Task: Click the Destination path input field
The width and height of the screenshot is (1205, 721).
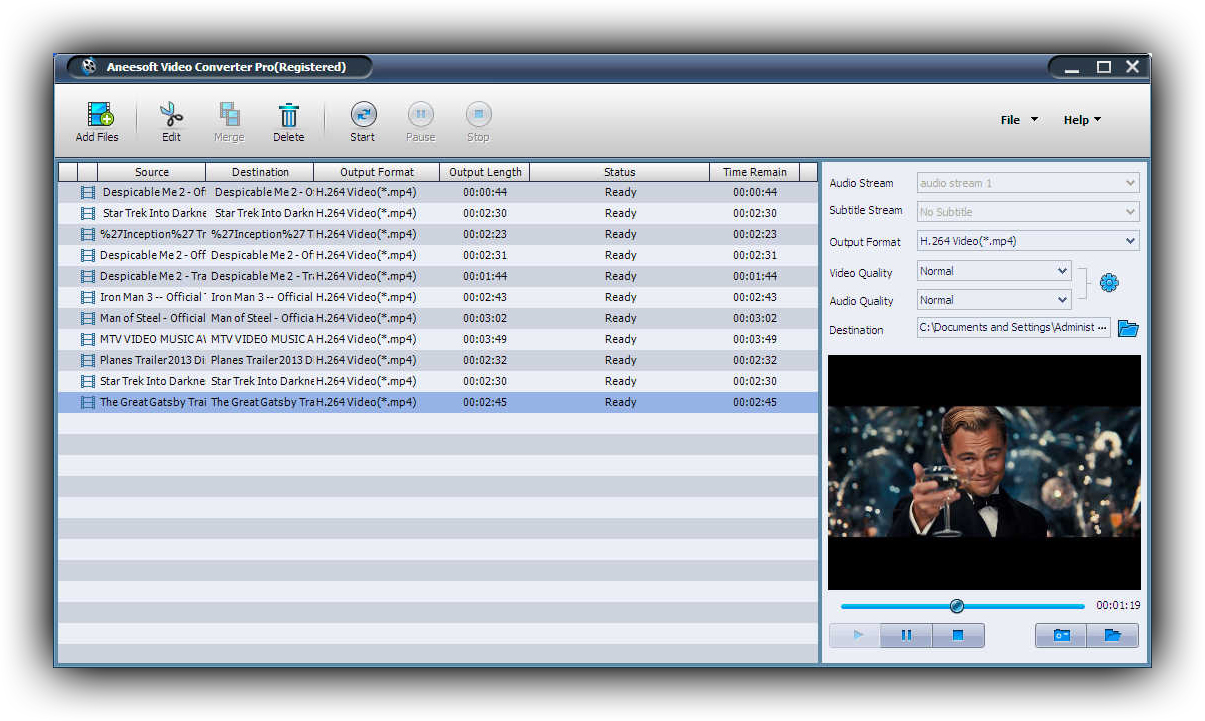Action: point(1013,328)
